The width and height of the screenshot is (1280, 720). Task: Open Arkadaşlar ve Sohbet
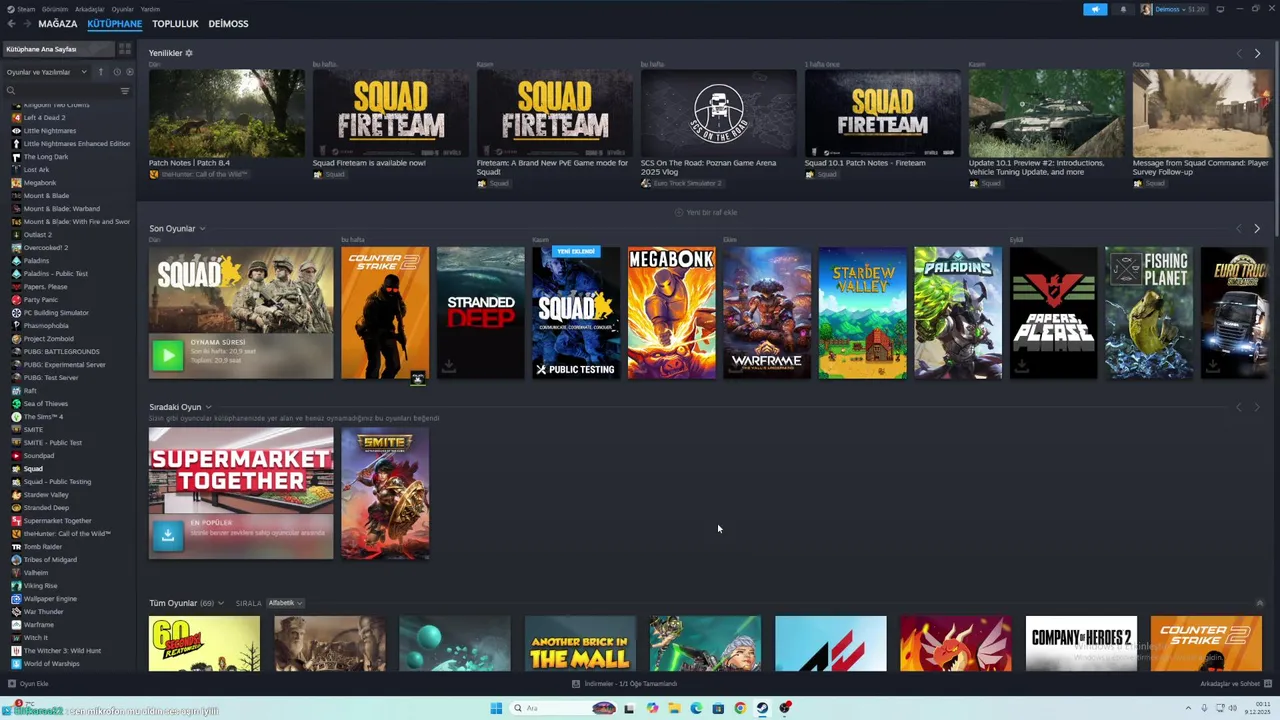point(1235,684)
